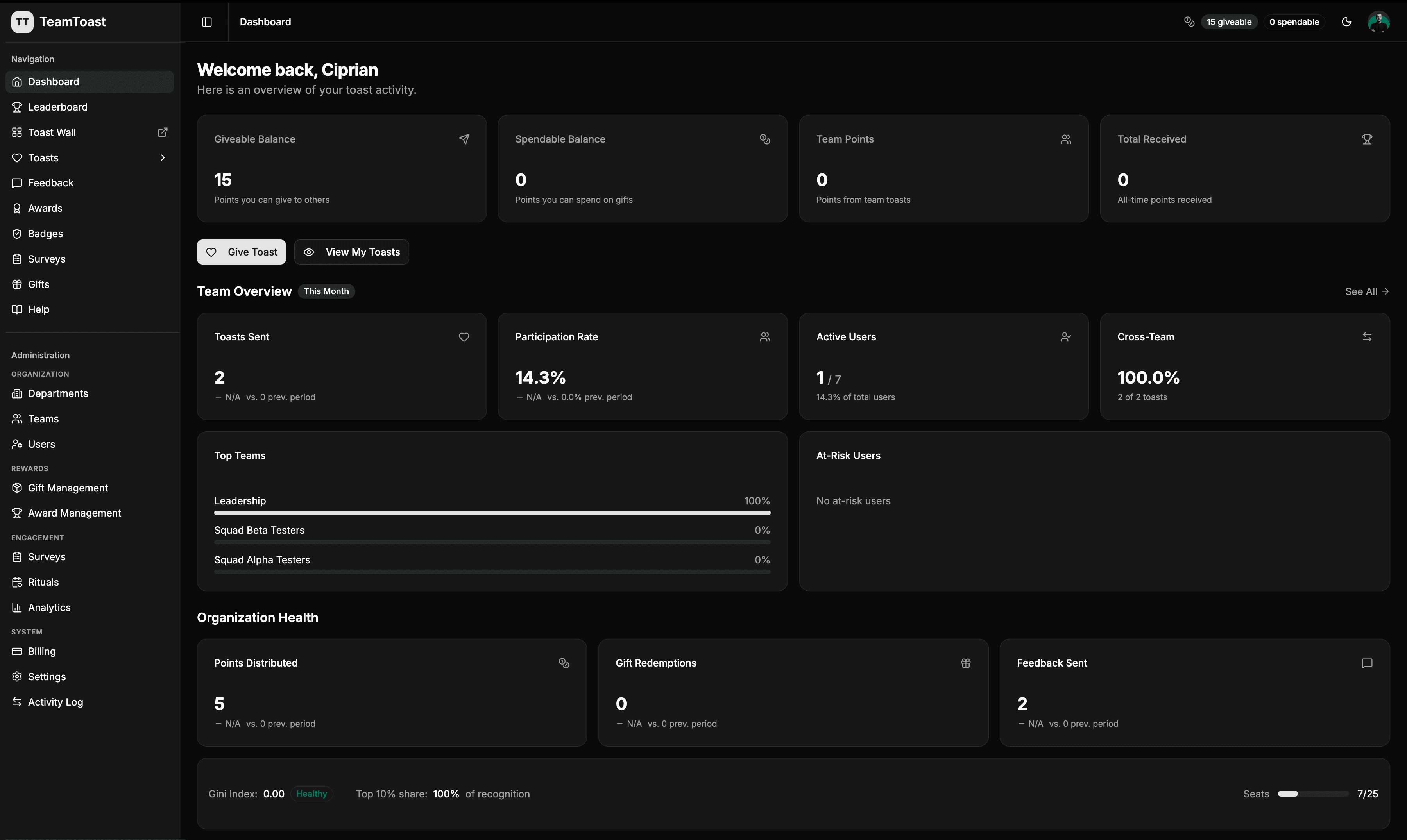The width and height of the screenshot is (1407, 840).
Task: Click the See All link in Team Overview
Action: tap(1366, 291)
